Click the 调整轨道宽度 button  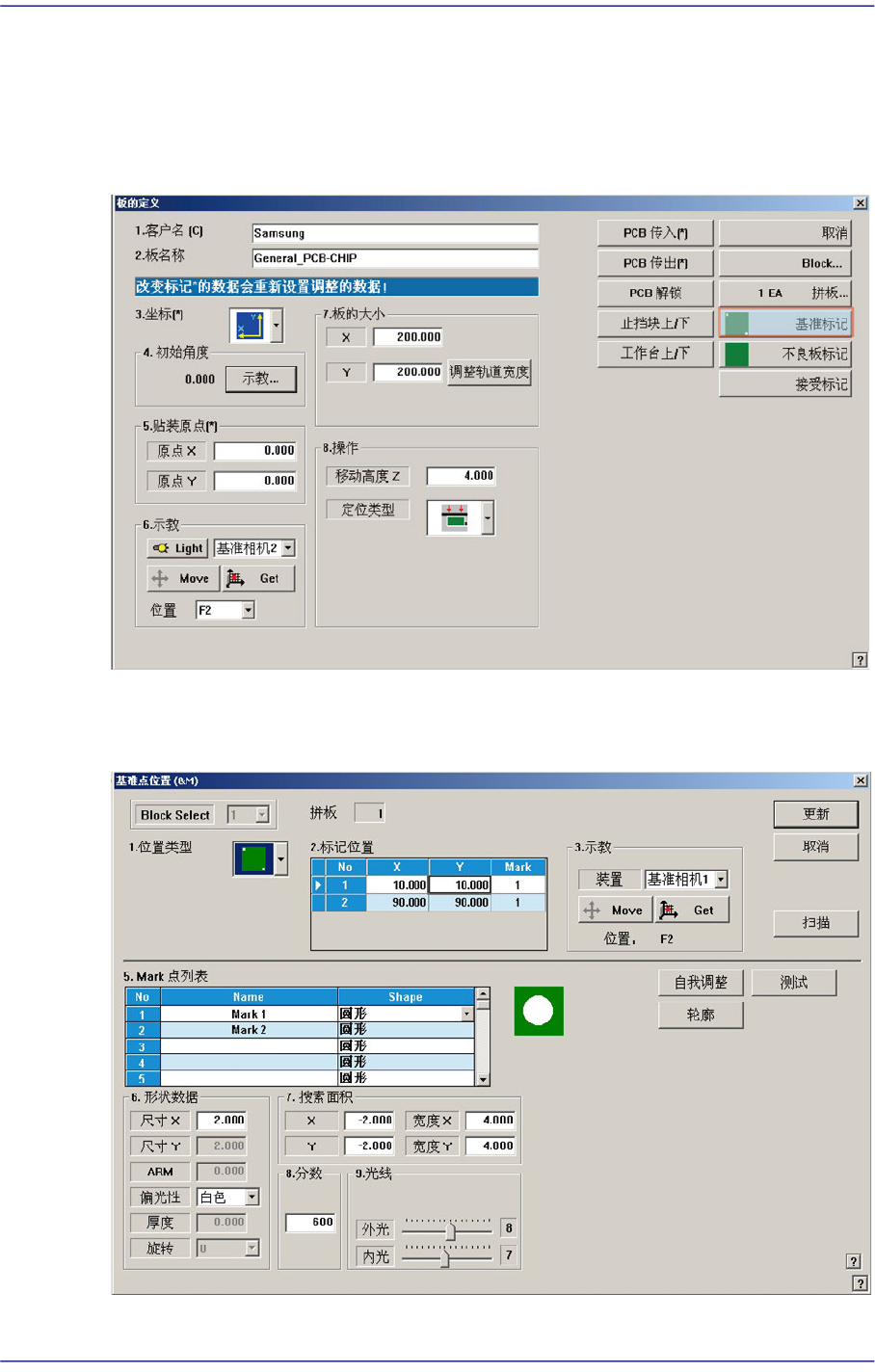(490, 372)
